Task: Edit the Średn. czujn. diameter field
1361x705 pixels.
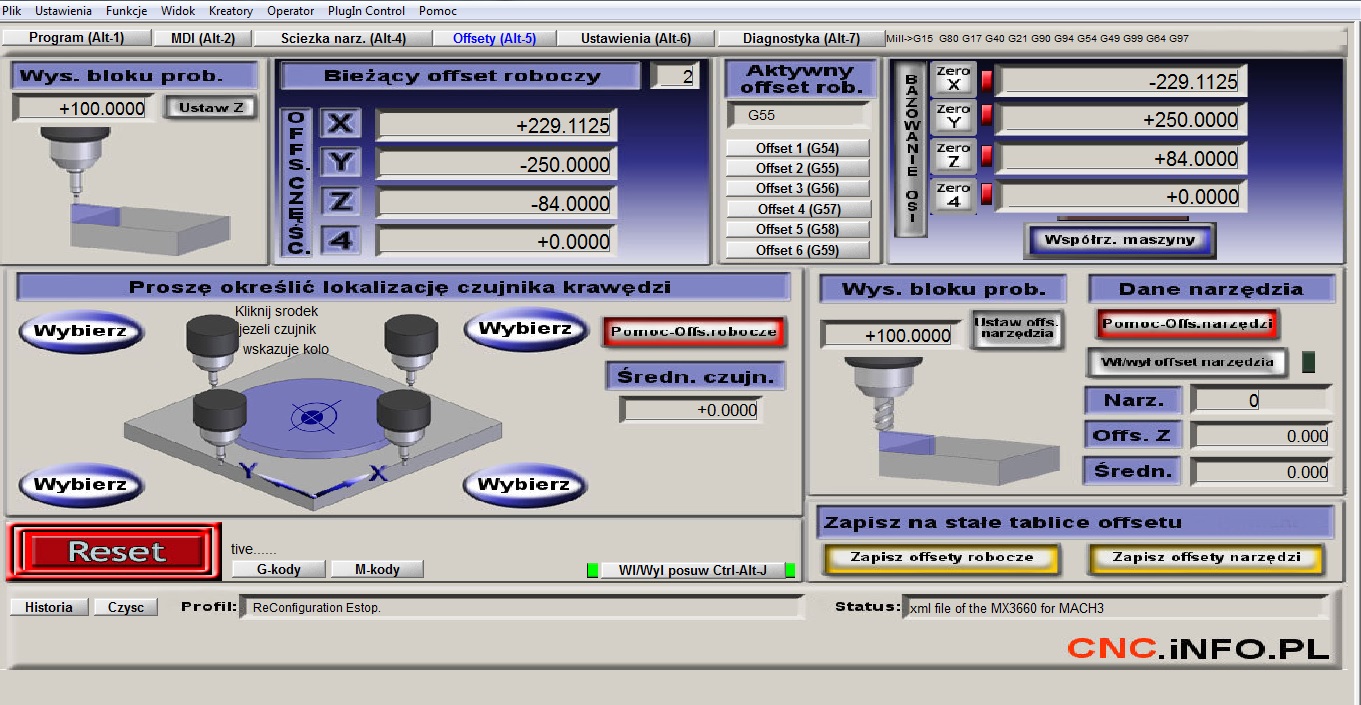Action: [691, 410]
